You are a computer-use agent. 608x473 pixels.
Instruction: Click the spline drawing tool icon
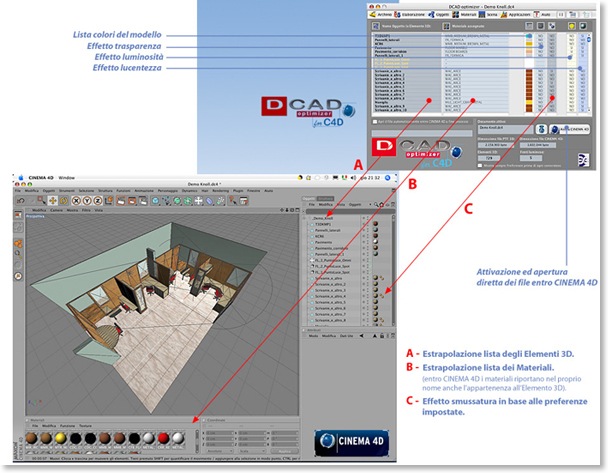tap(166, 201)
